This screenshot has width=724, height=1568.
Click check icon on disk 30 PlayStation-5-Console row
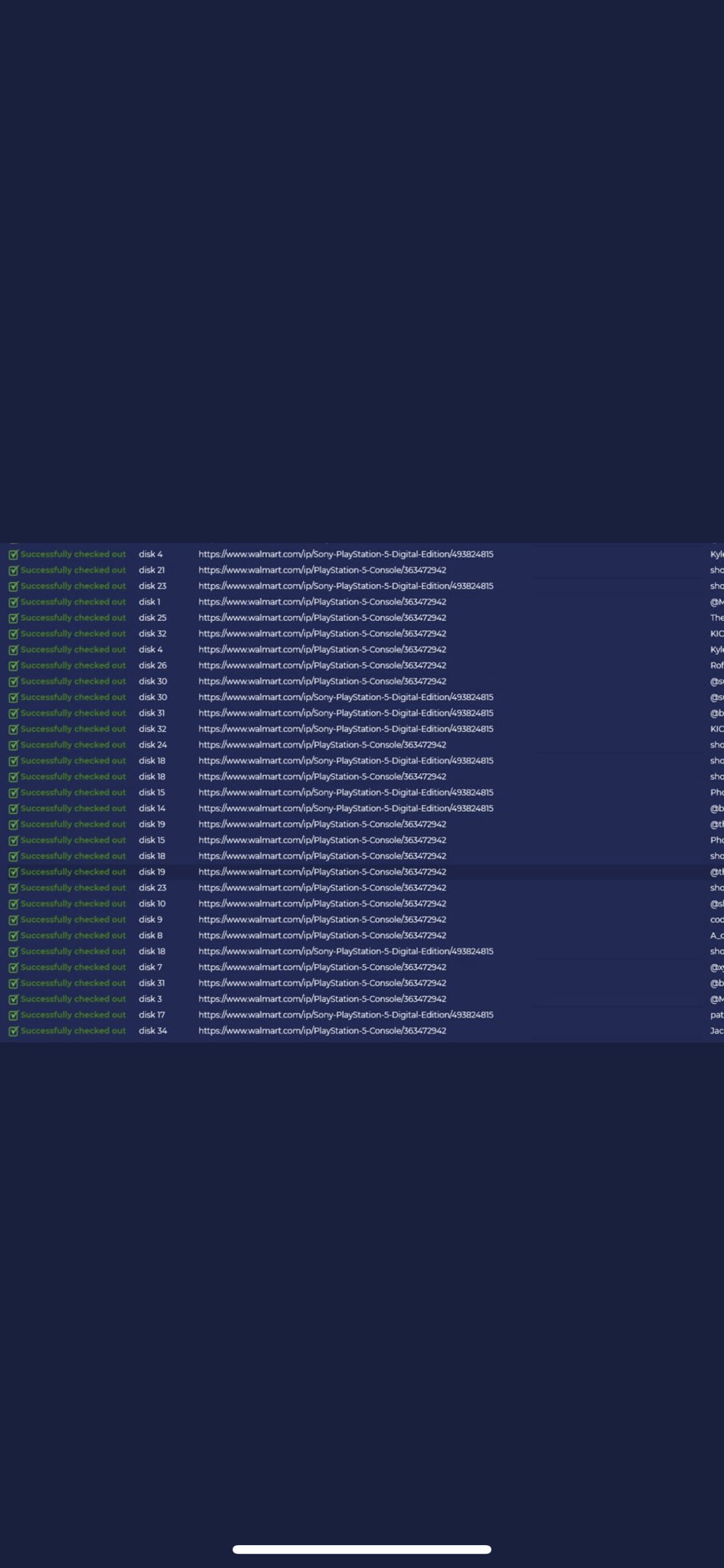13,681
